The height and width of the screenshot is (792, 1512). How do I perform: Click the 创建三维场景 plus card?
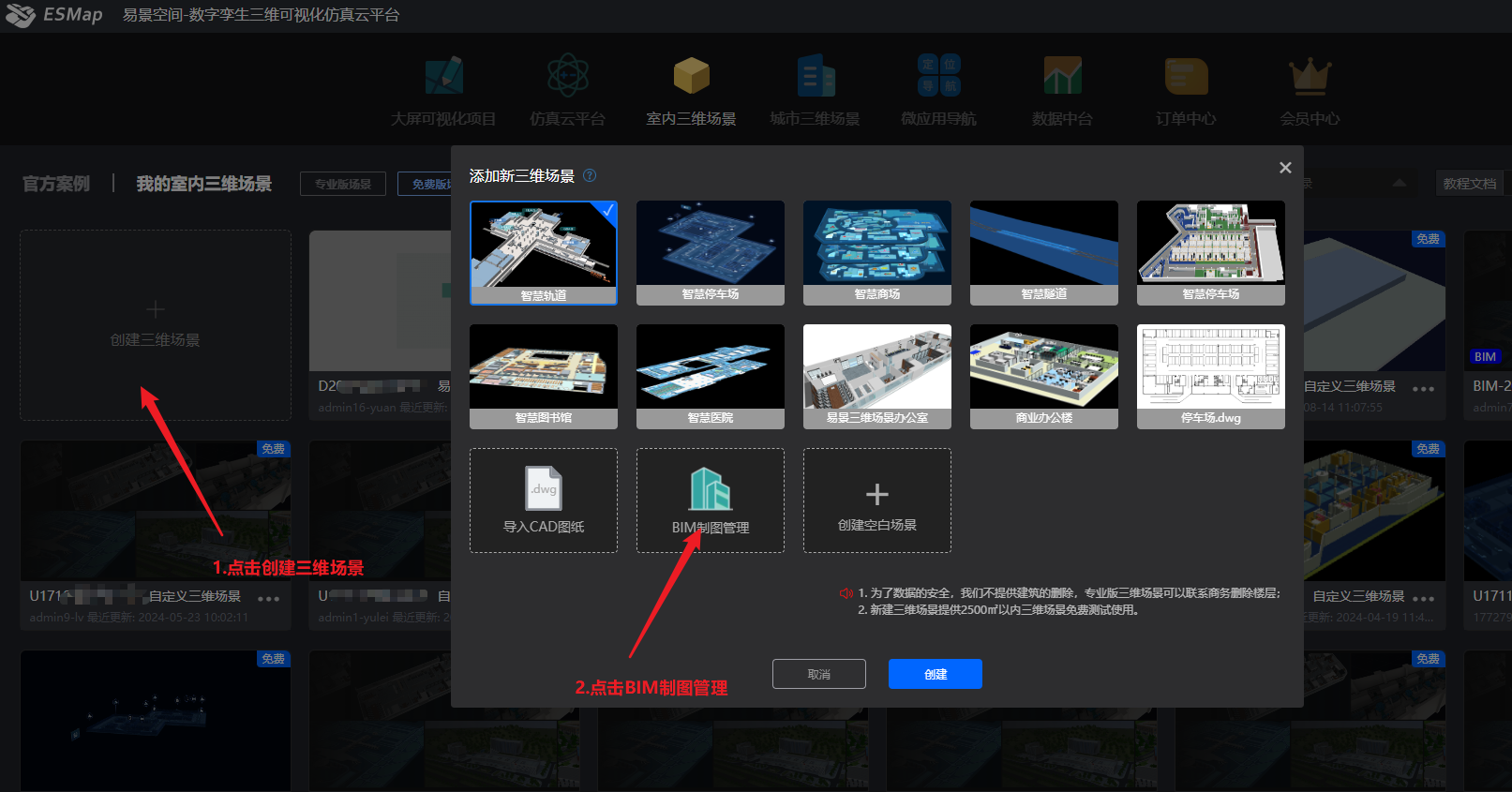pos(156,325)
